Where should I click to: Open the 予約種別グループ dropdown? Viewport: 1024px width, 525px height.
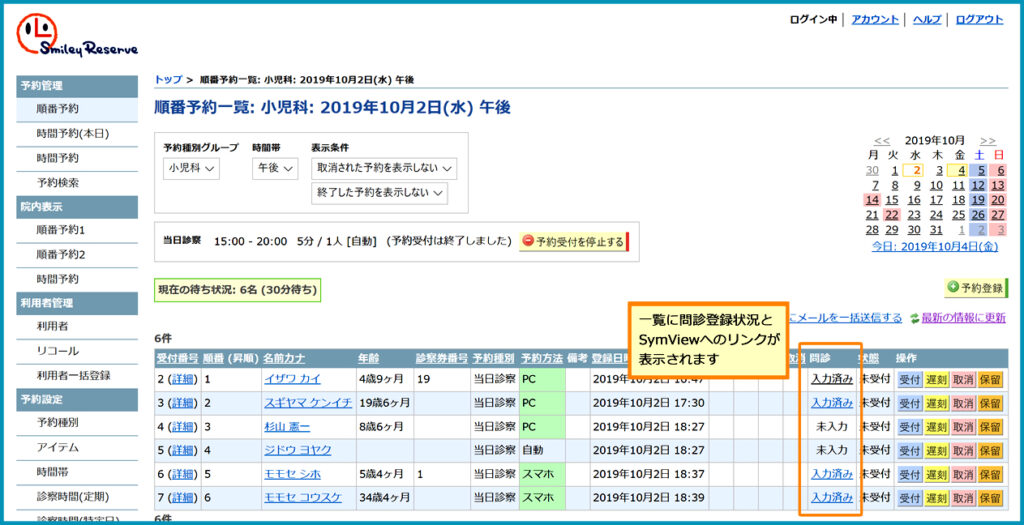pyautogui.click(x=192, y=169)
